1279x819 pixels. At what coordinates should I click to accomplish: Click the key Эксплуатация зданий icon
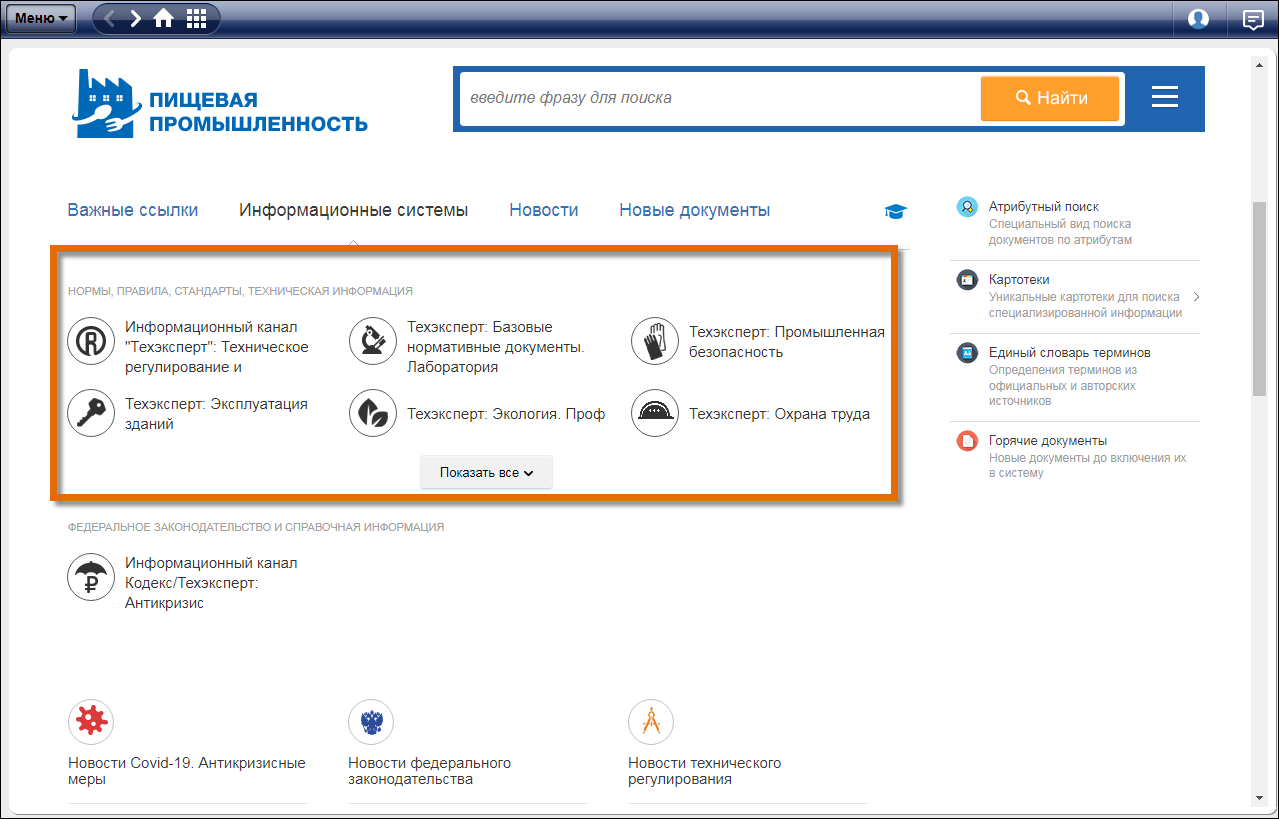(x=91, y=414)
